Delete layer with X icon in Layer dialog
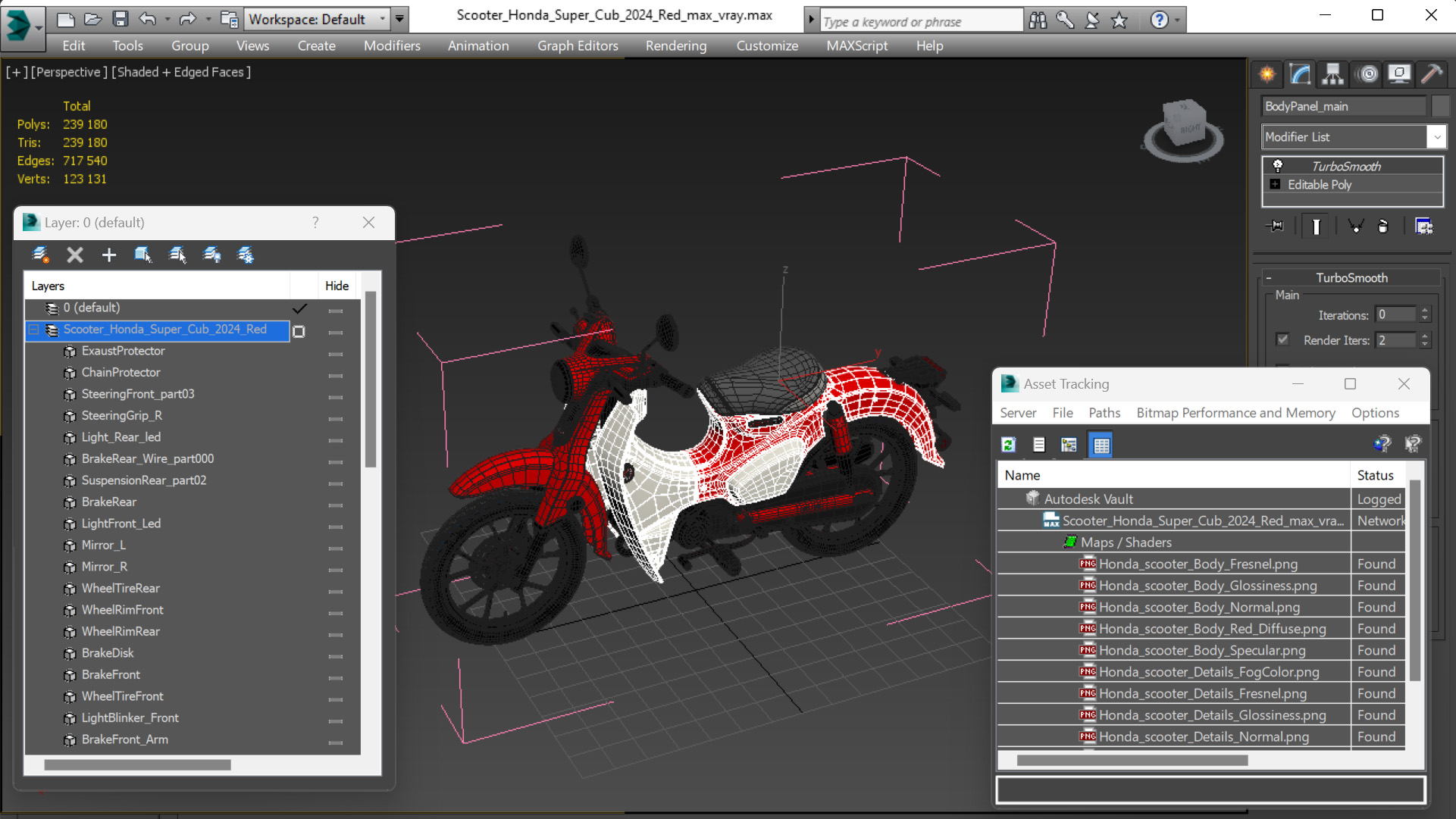The height and width of the screenshot is (819, 1456). (x=75, y=255)
